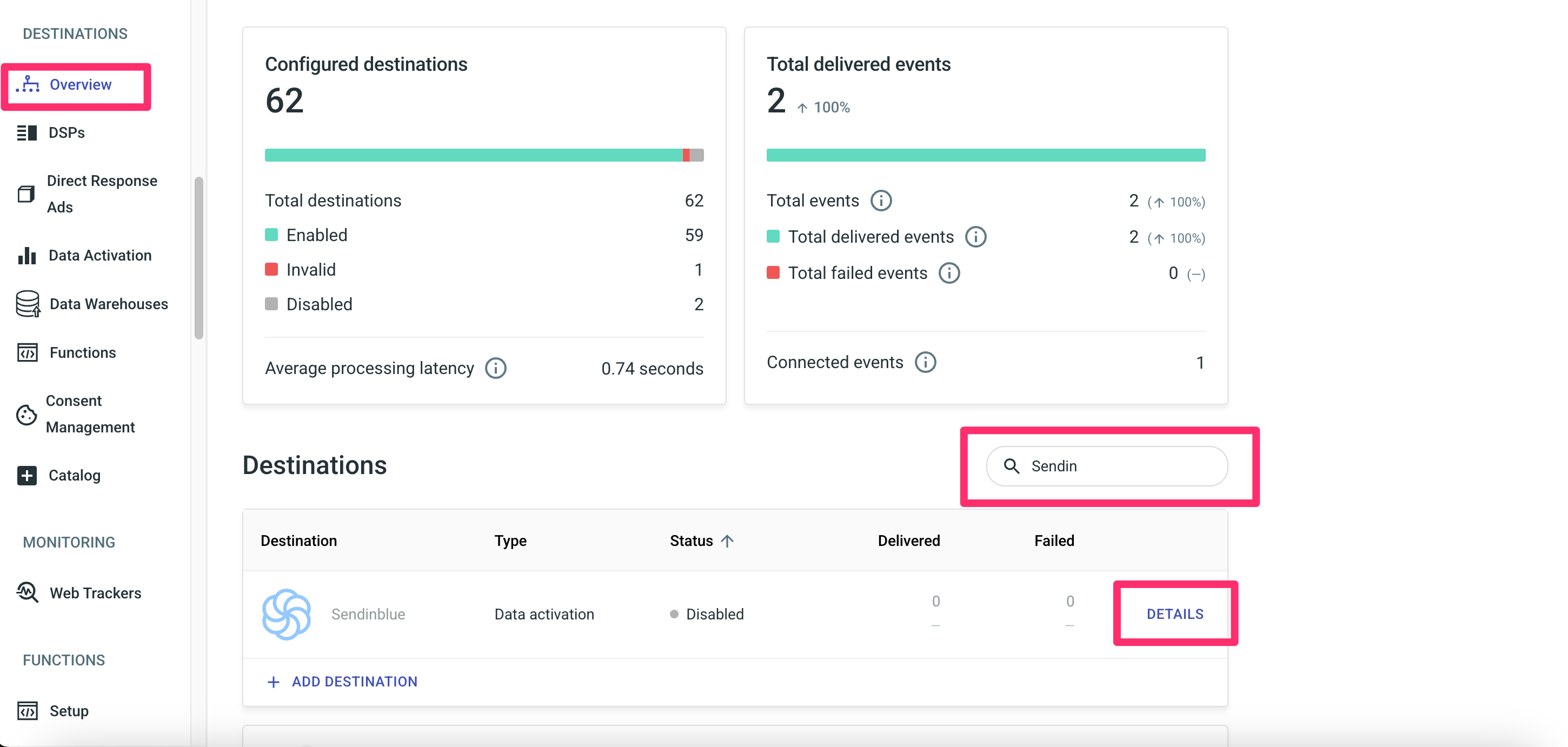The image size is (1568, 747).
Task: Click the info icon beside Total failed events
Action: click(949, 273)
